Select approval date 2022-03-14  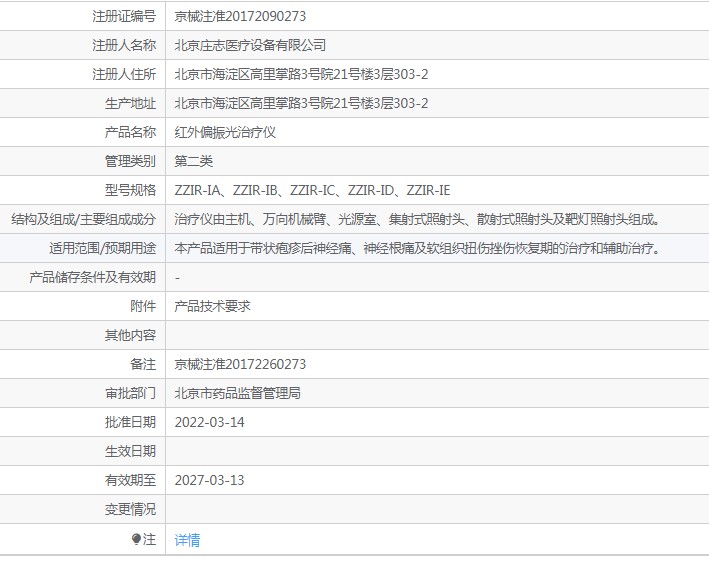pos(209,422)
